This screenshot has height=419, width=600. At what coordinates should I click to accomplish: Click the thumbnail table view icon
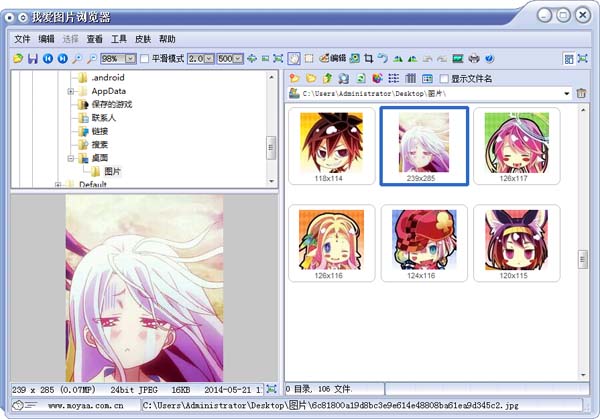pyautogui.click(x=427, y=78)
